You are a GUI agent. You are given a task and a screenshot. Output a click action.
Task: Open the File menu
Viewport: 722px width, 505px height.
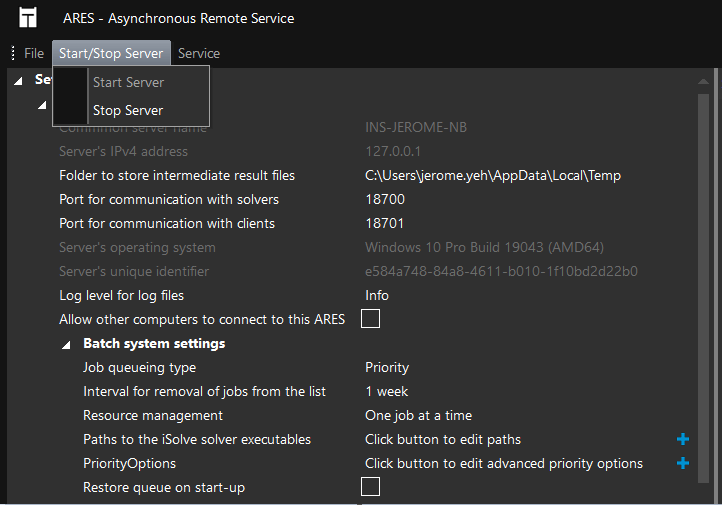34,53
